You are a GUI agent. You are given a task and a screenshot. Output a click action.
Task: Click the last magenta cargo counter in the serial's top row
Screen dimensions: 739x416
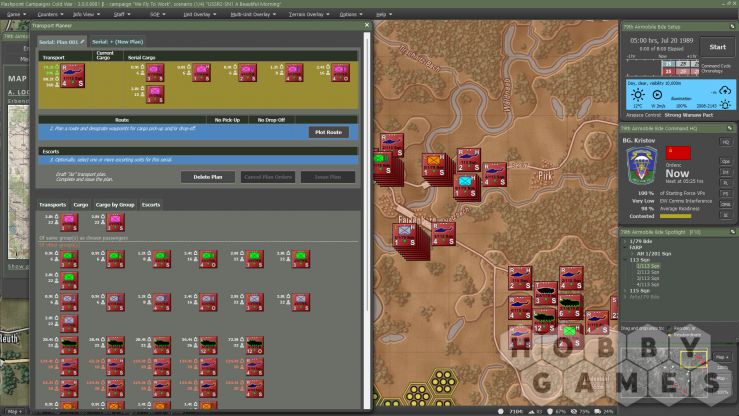point(340,73)
